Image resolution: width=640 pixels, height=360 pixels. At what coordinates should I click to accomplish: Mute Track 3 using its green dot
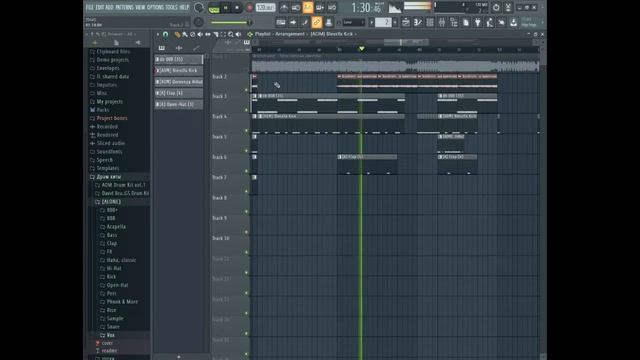[246, 110]
